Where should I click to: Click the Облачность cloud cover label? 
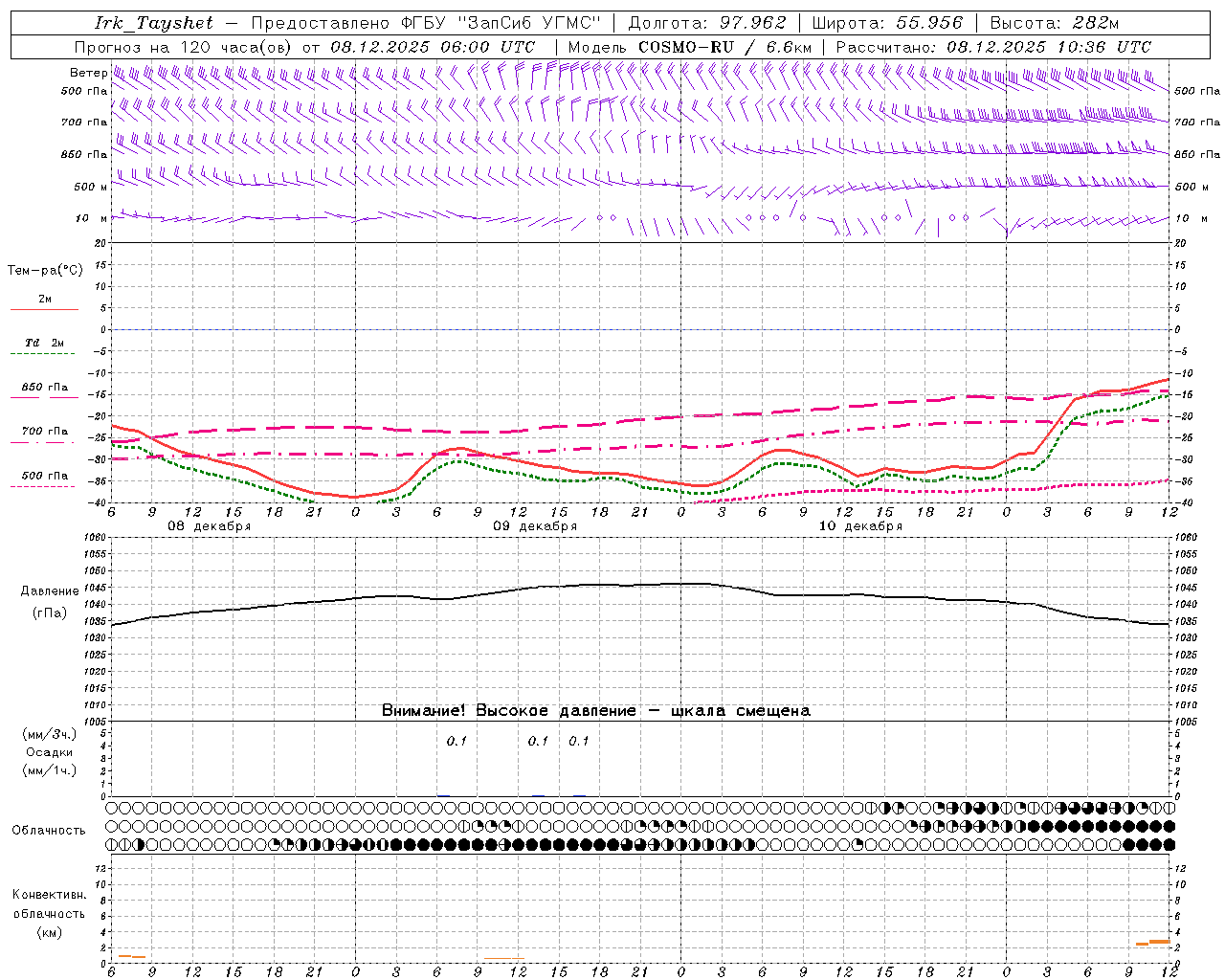[49, 831]
